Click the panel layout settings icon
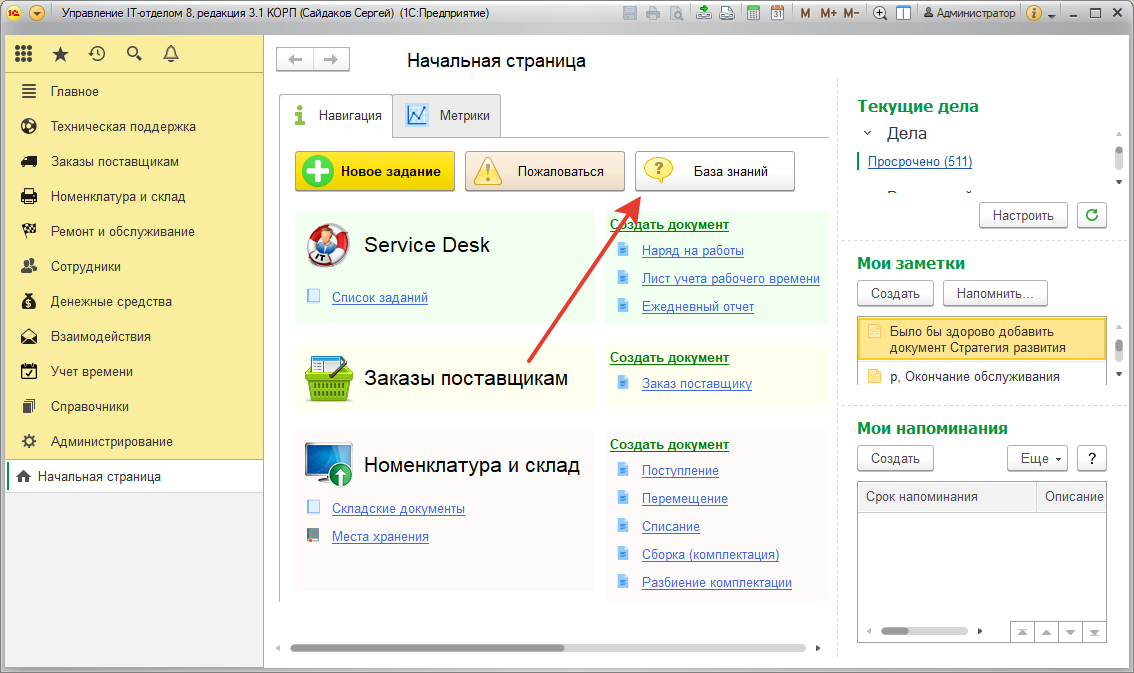 point(903,13)
